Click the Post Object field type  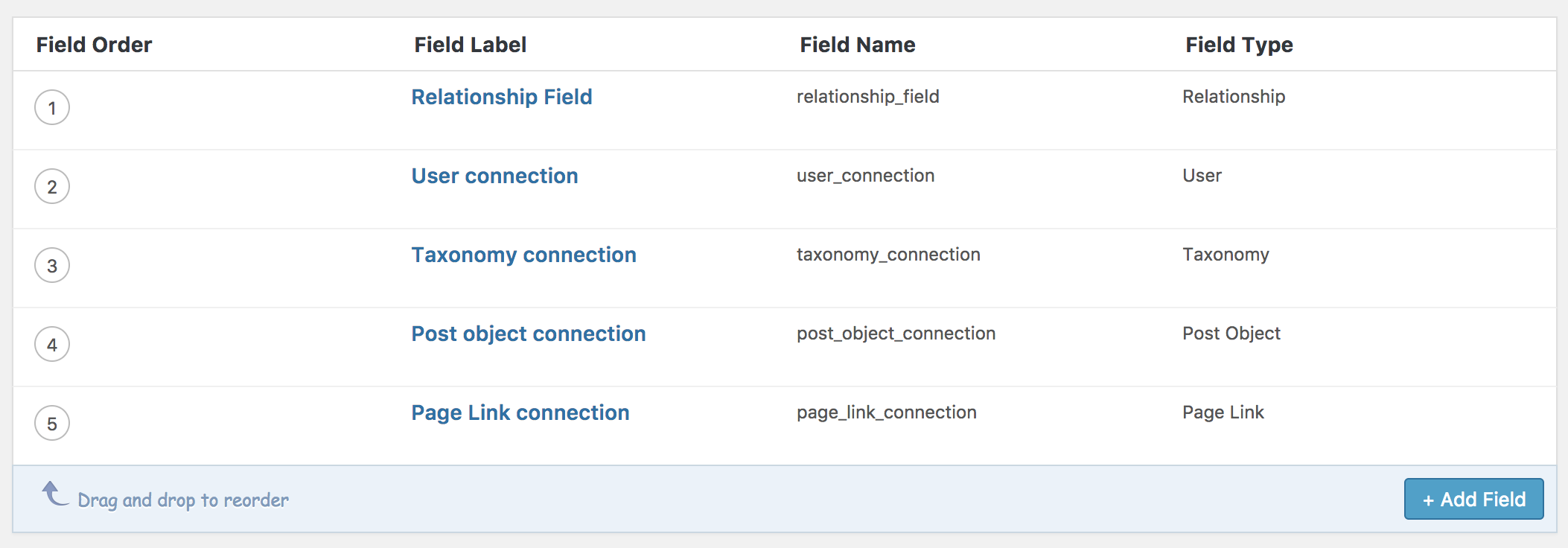tap(1231, 334)
